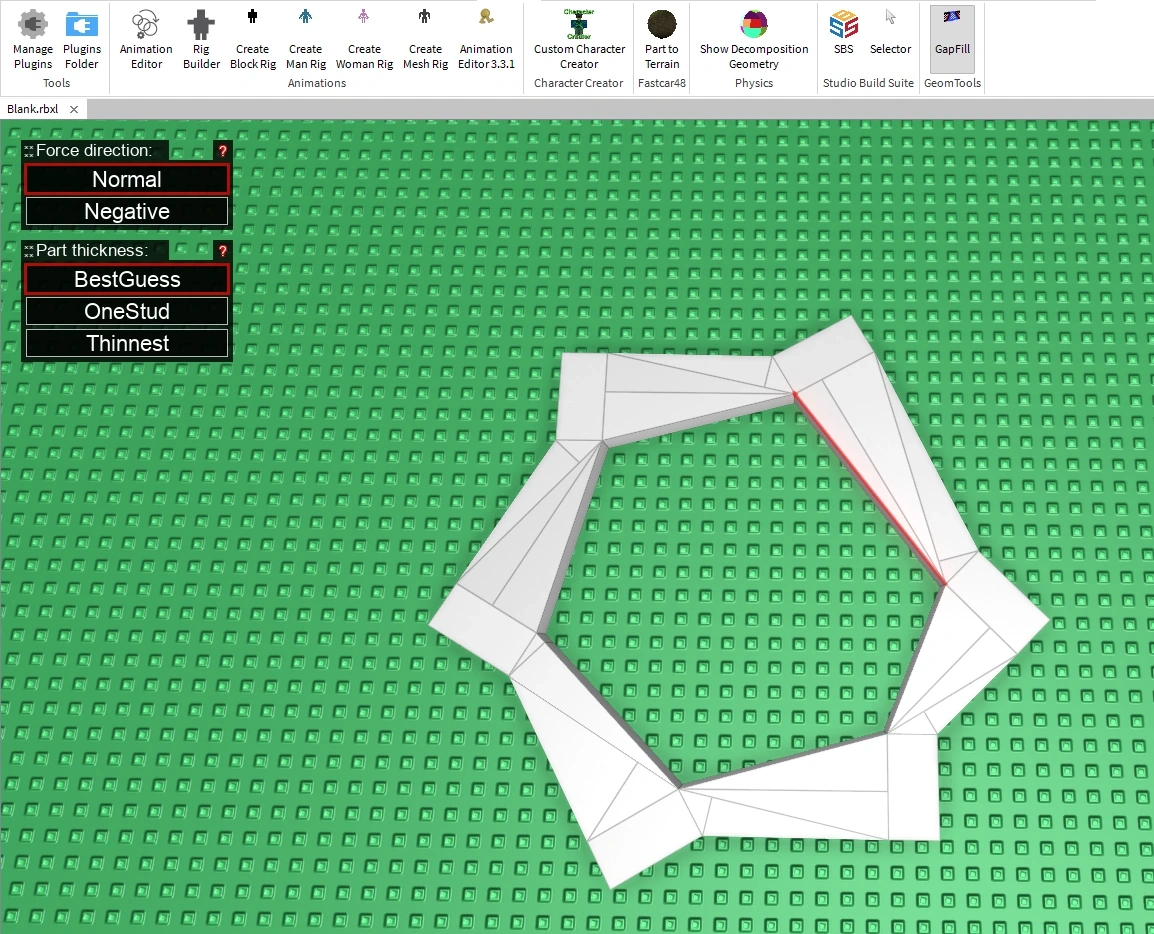Toggle the GapFill tool
The width and height of the screenshot is (1154, 934).
pos(952,38)
